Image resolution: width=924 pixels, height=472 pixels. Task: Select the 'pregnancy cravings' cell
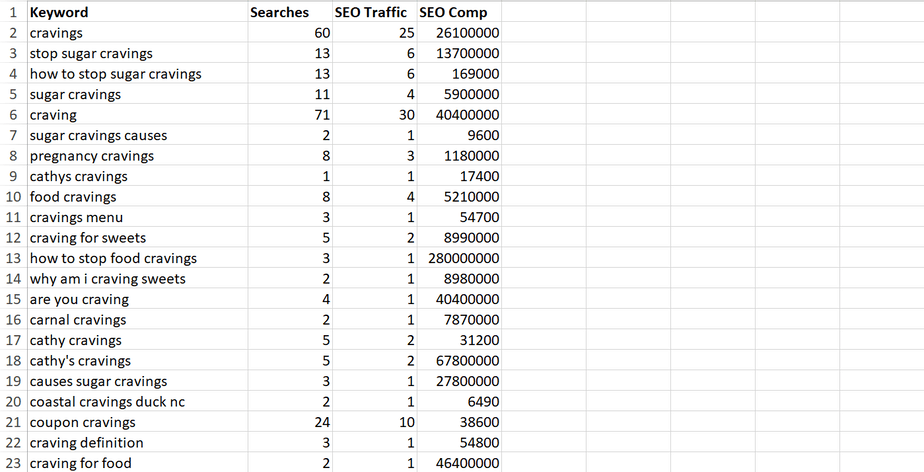click(x=137, y=156)
